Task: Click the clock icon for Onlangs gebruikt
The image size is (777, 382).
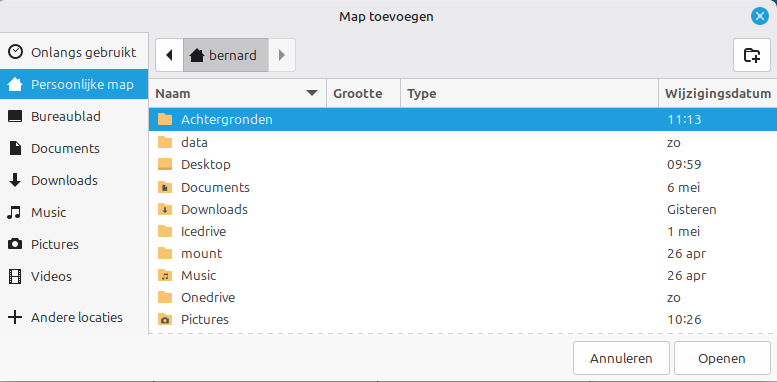Action: pos(16,52)
